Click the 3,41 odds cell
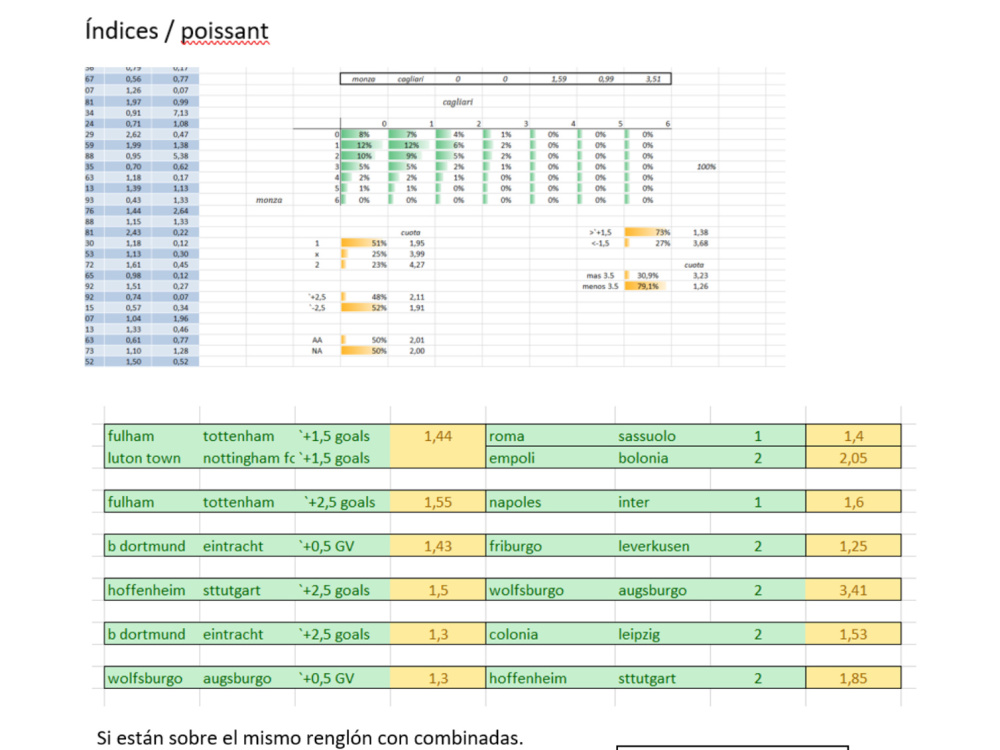The image size is (1000, 750). click(853, 590)
